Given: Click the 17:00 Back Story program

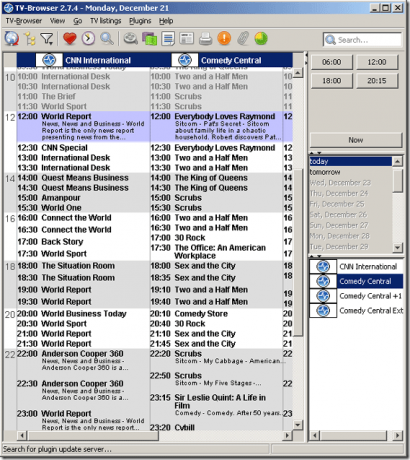Looking at the screenshot, I should (x=83, y=241).
